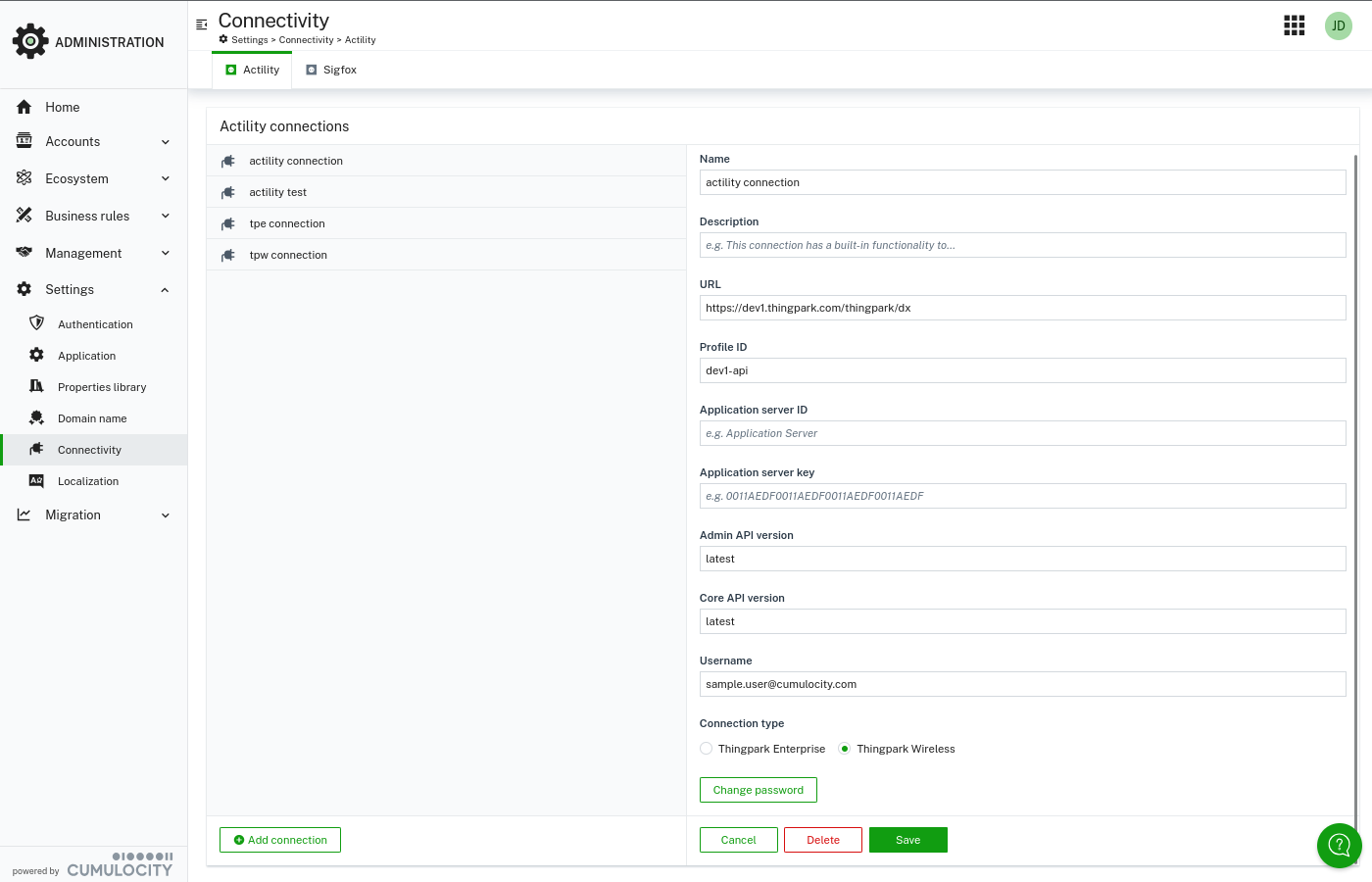Screen dimensions: 1372x882
Task: Click the Add connection button
Action: [279, 840]
